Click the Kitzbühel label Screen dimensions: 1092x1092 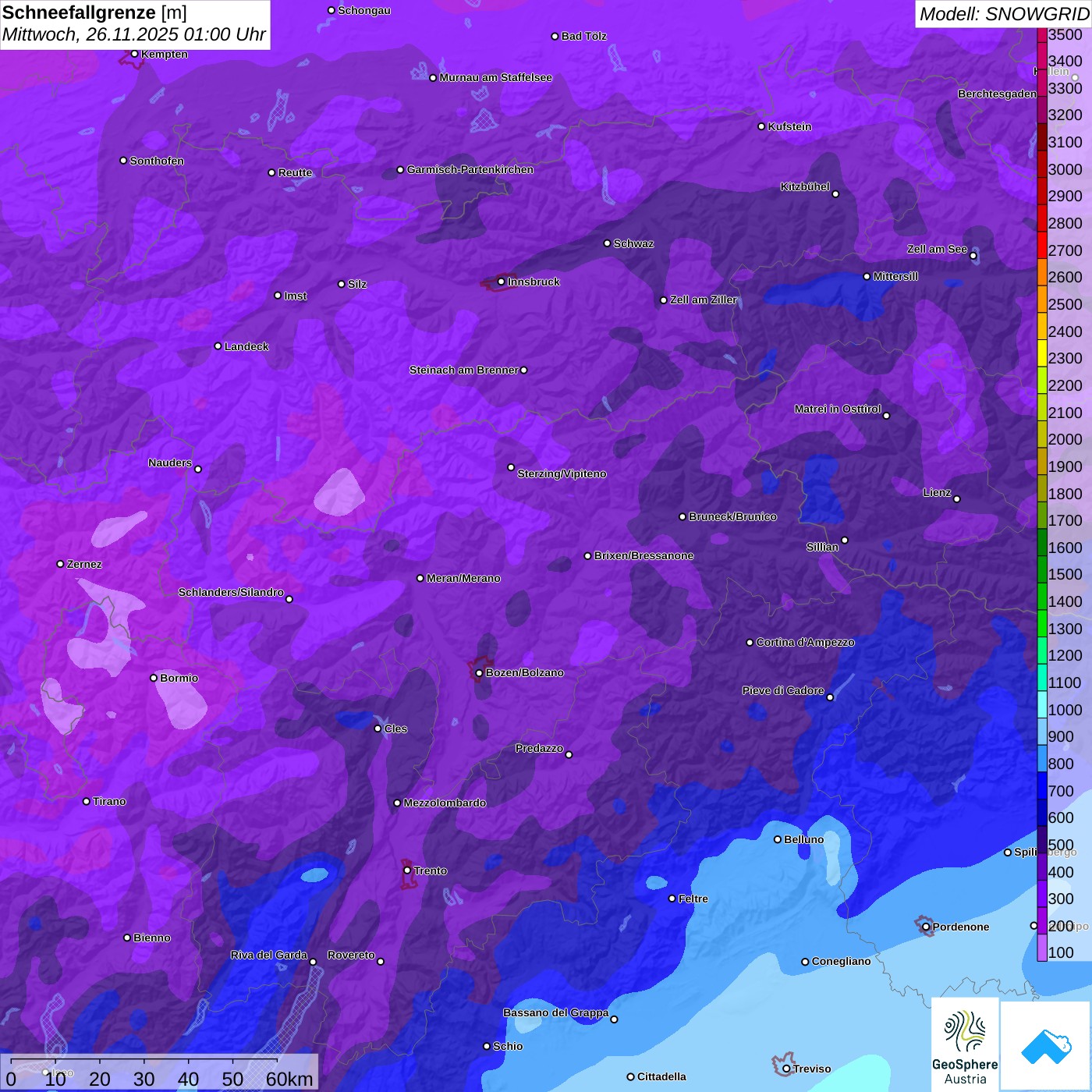pyautogui.click(x=805, y=186)
